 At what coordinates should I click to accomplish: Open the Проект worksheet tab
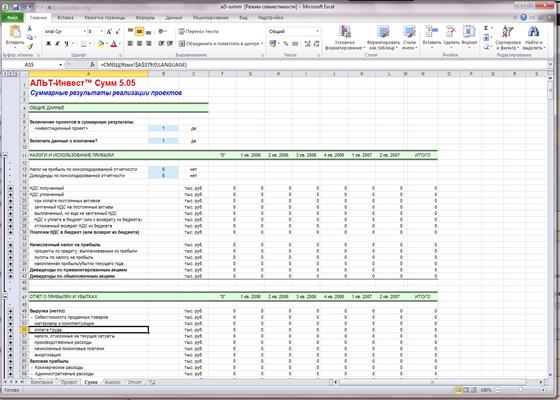[x=69, y=382]
